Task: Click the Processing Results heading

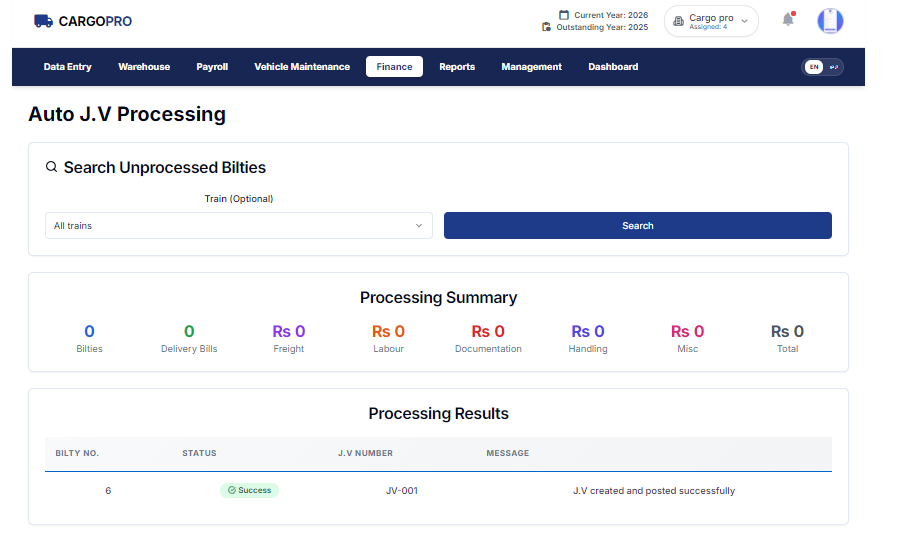Action: pos(438,413)
